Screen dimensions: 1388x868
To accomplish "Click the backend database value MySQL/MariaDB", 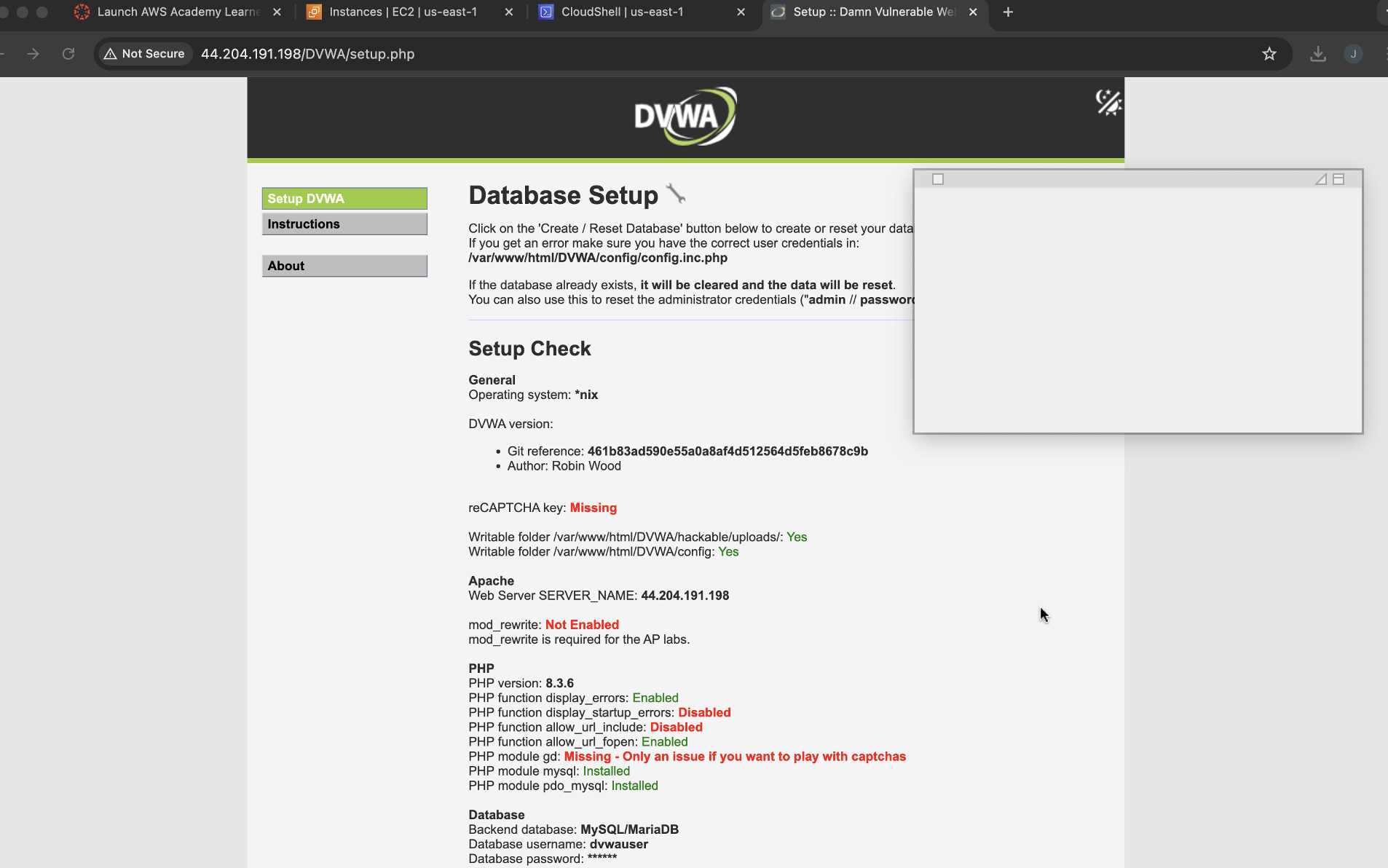I will click(x=629, y=829).
